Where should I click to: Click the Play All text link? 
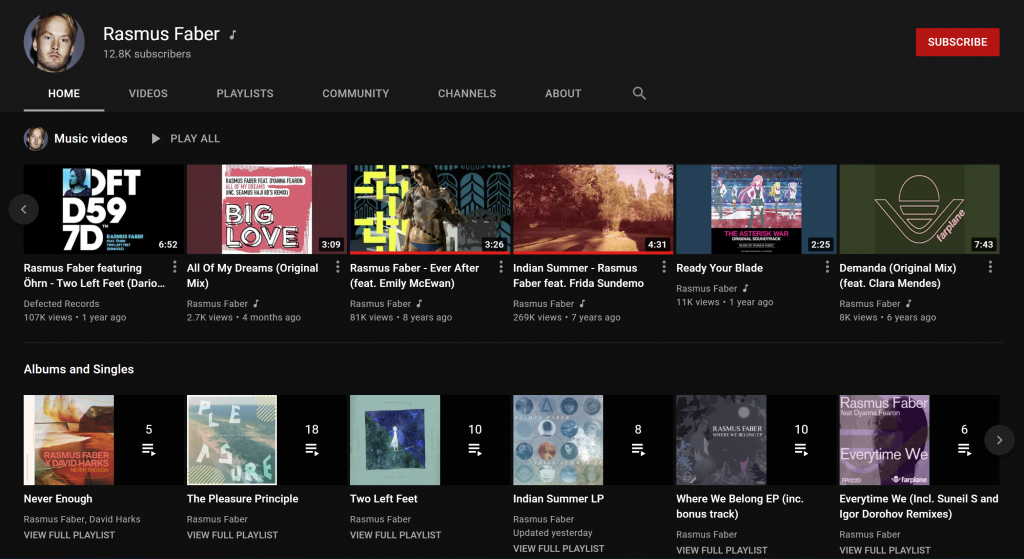(195, 138)
